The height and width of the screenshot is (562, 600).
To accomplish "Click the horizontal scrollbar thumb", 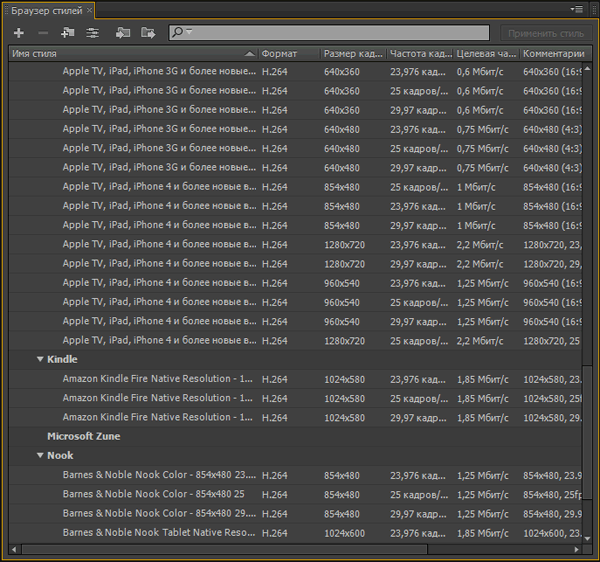I will pos(224,549).
